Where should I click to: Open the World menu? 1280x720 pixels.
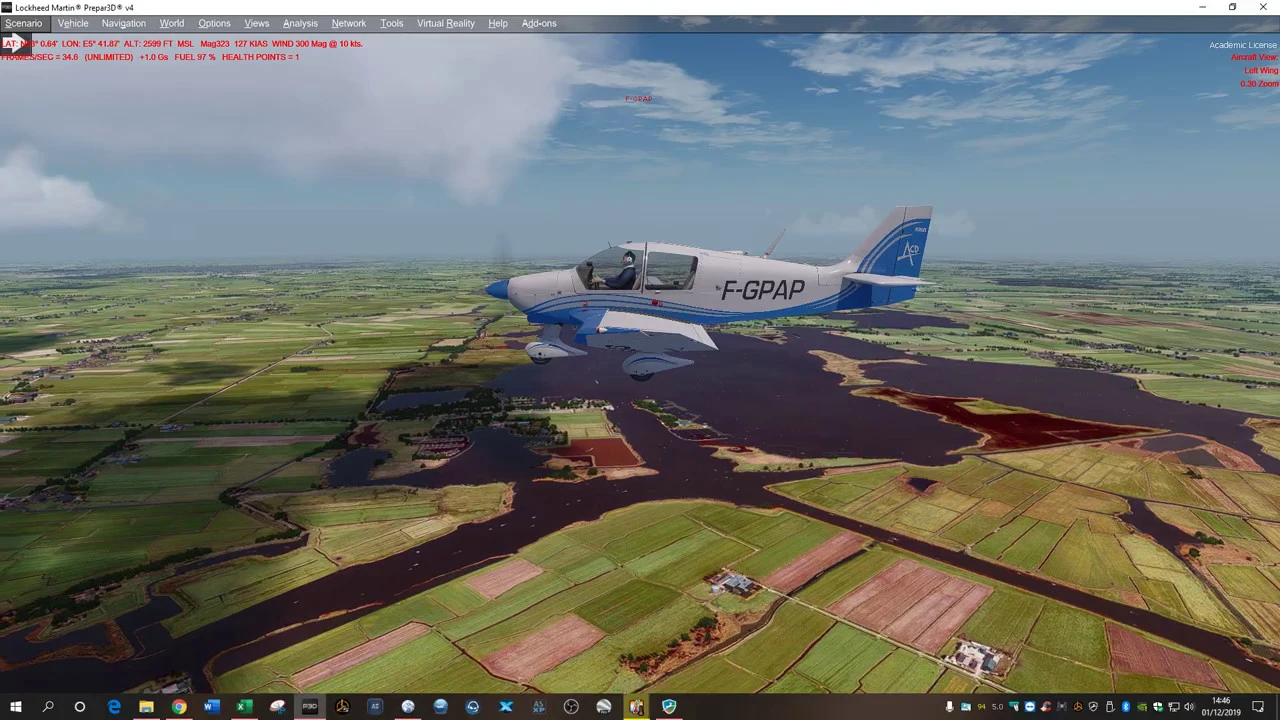tap(171, 23)
